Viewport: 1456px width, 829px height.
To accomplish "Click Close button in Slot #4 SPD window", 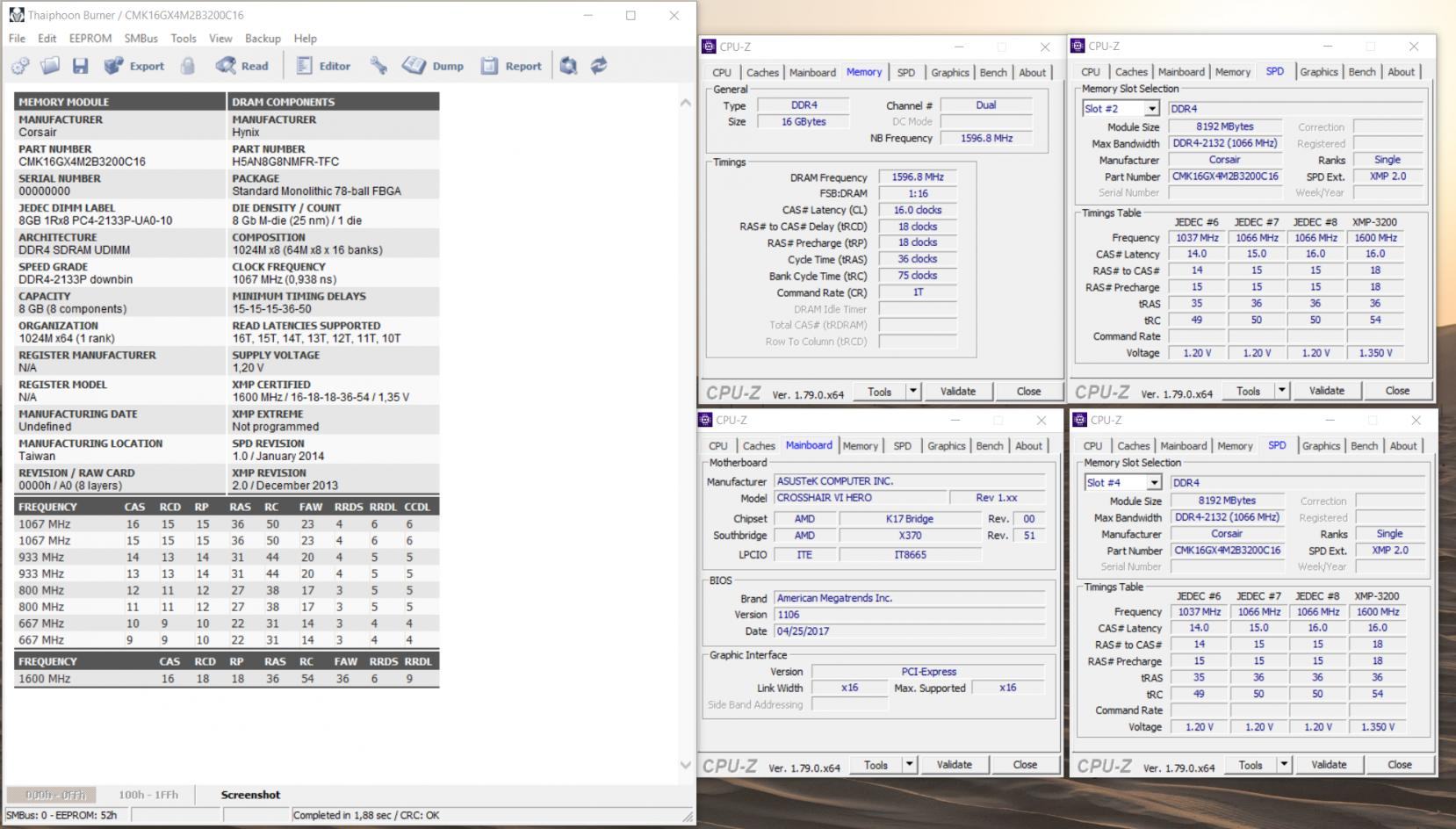I will (x=1400, y=765).
